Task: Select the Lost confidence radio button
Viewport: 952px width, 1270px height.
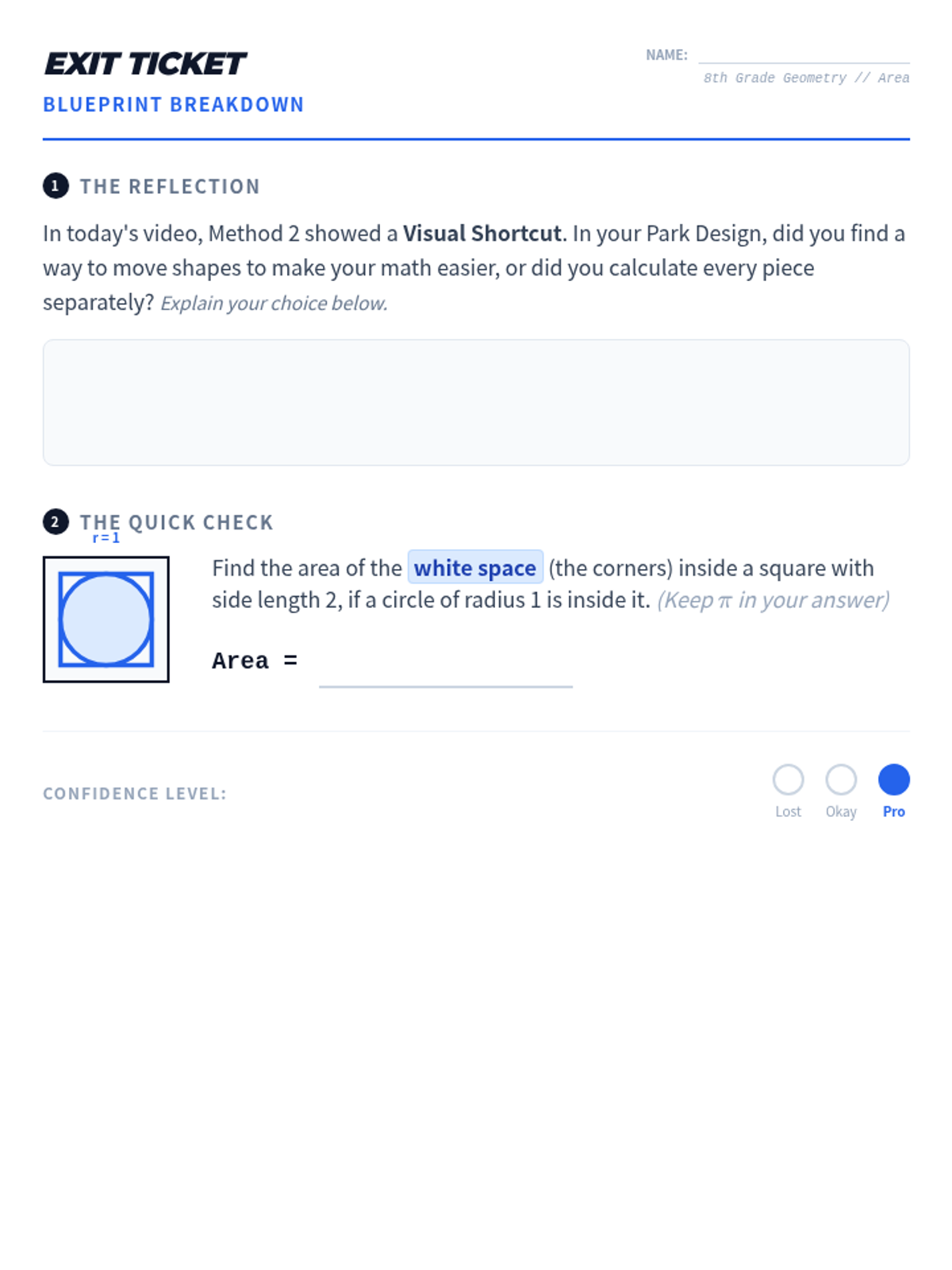Action: [788, 779]
